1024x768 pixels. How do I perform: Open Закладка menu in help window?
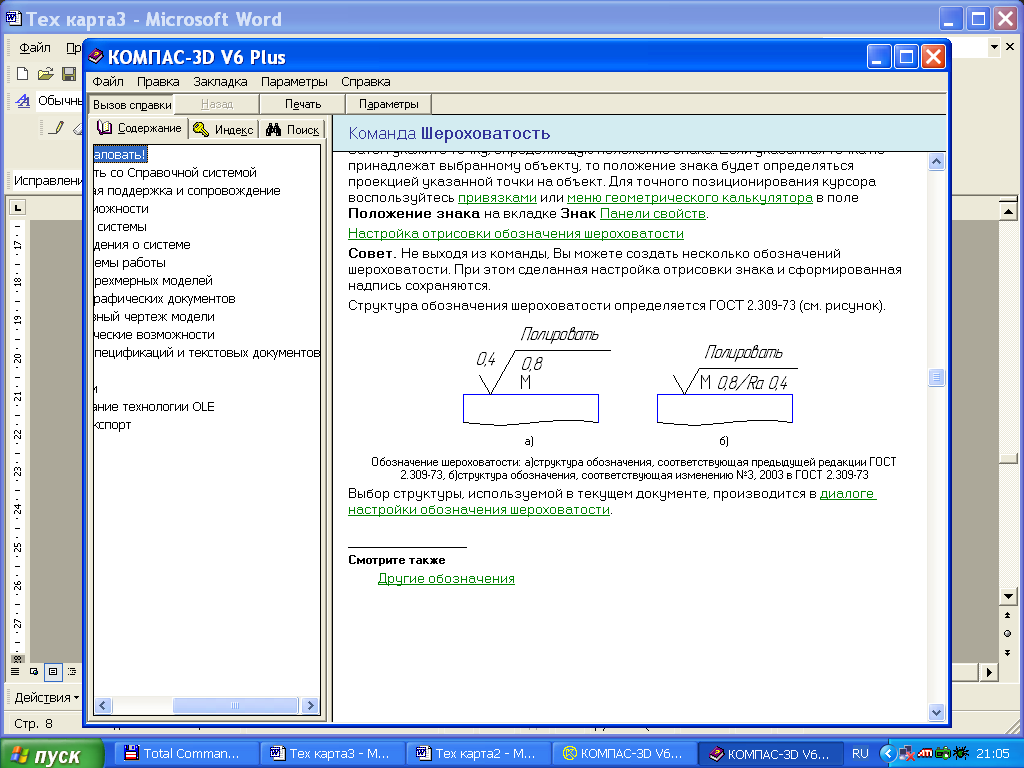220,82
